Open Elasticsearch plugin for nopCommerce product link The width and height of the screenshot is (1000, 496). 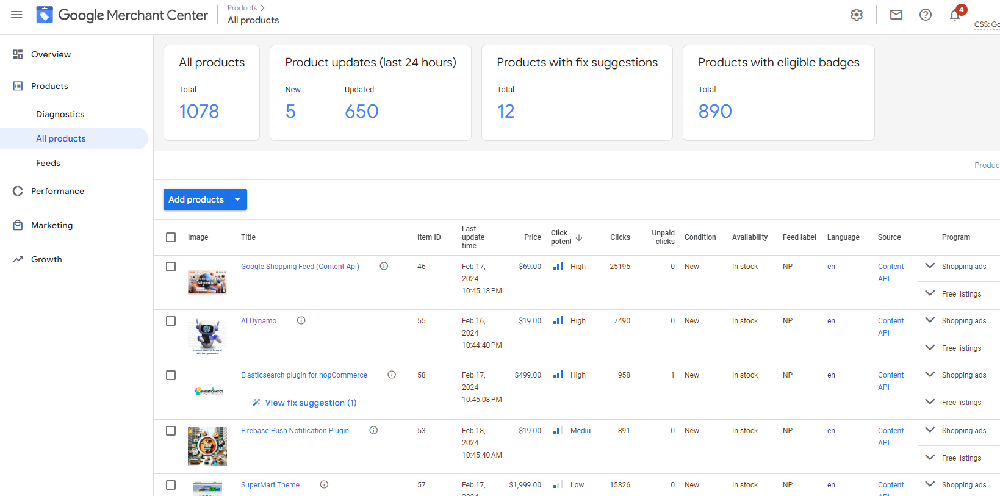(x=304, y=375)
